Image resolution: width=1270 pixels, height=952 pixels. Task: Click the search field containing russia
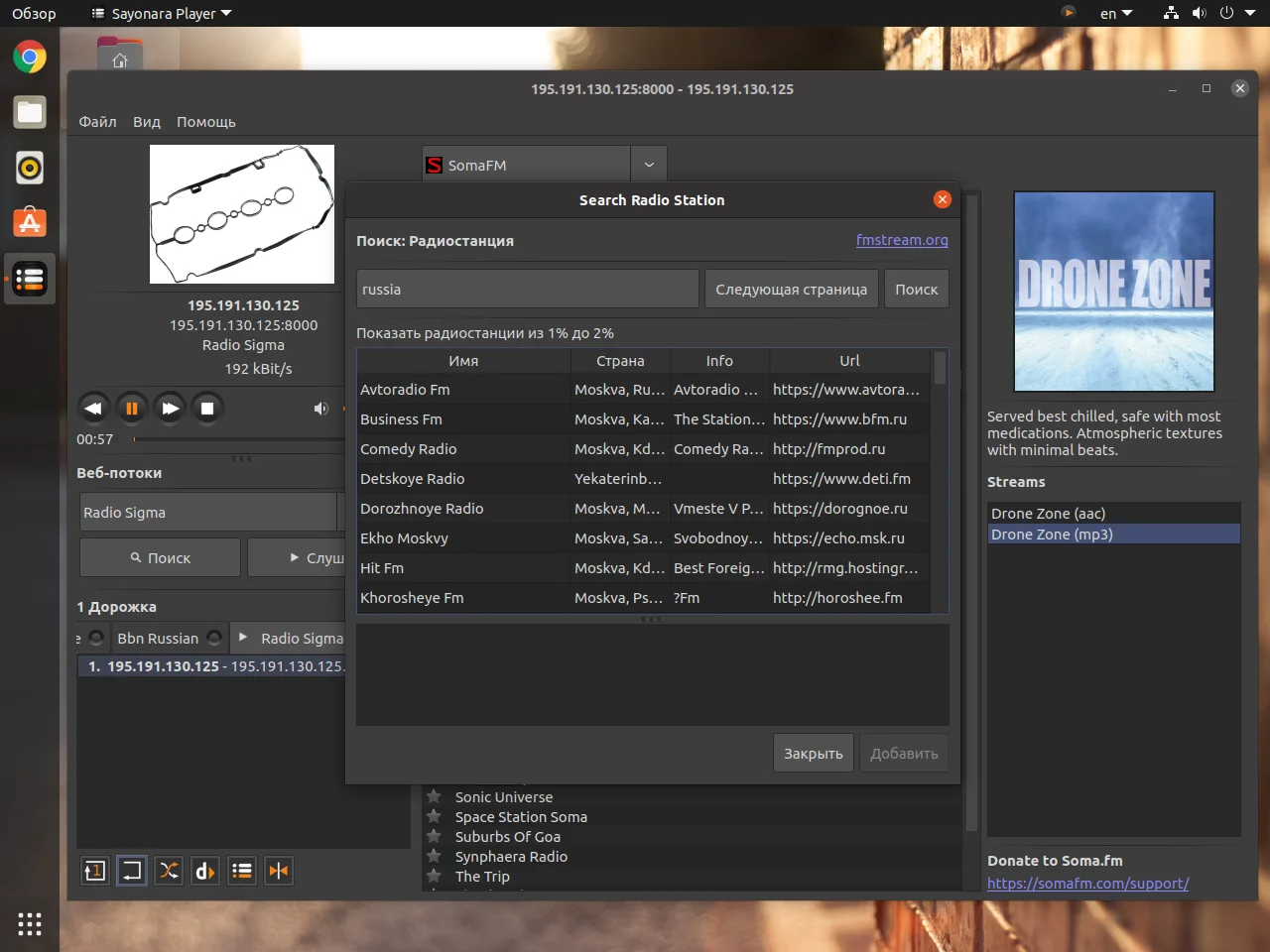(528, 289)
